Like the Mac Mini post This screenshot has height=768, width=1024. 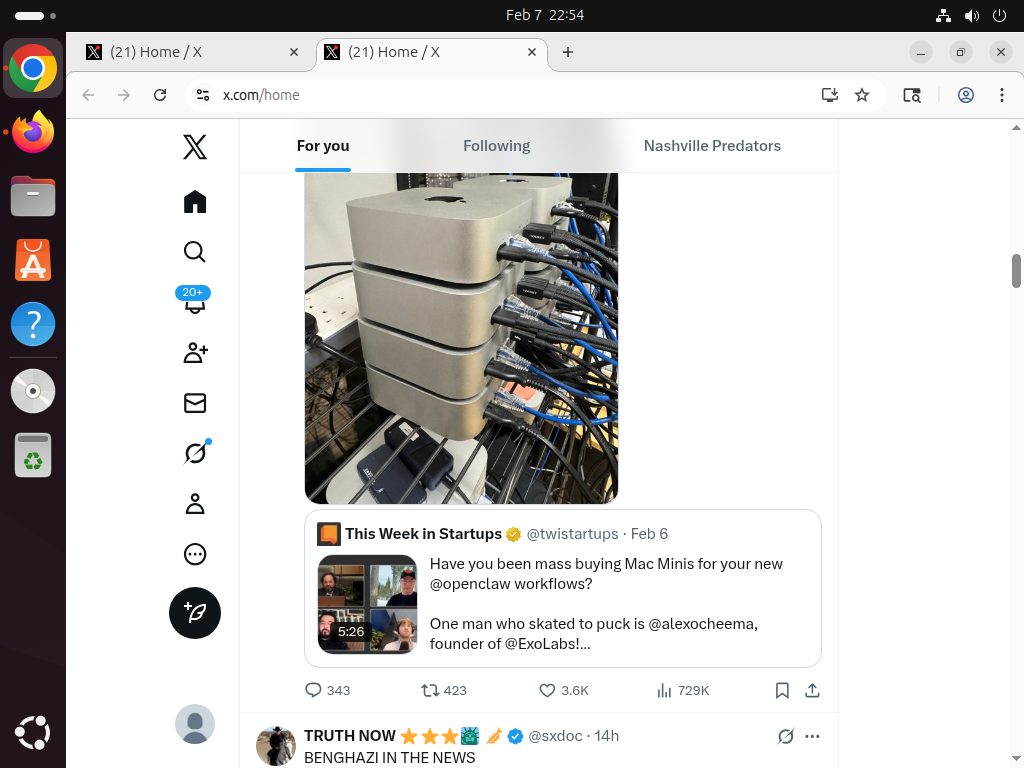(x=547, y=690)
